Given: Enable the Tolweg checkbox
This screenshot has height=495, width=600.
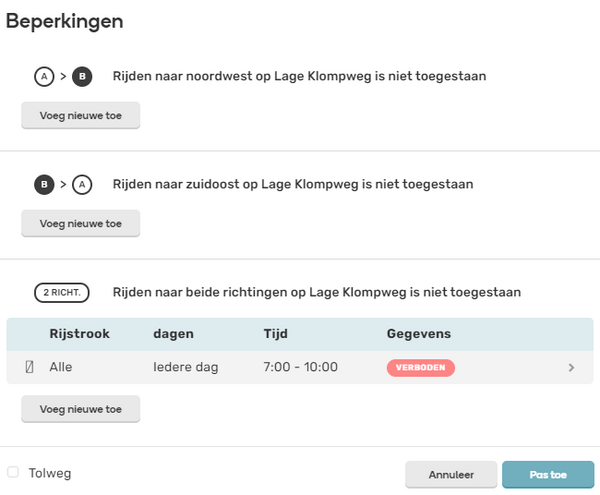Looking at the screenshot, I should point(13,472).
